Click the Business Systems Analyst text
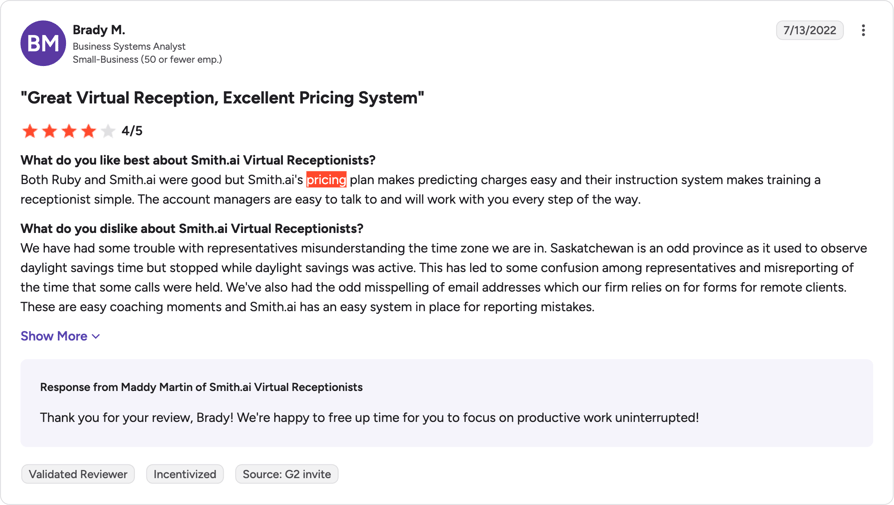The width and height of the screenshot is (894, 505). pos(129,46)
